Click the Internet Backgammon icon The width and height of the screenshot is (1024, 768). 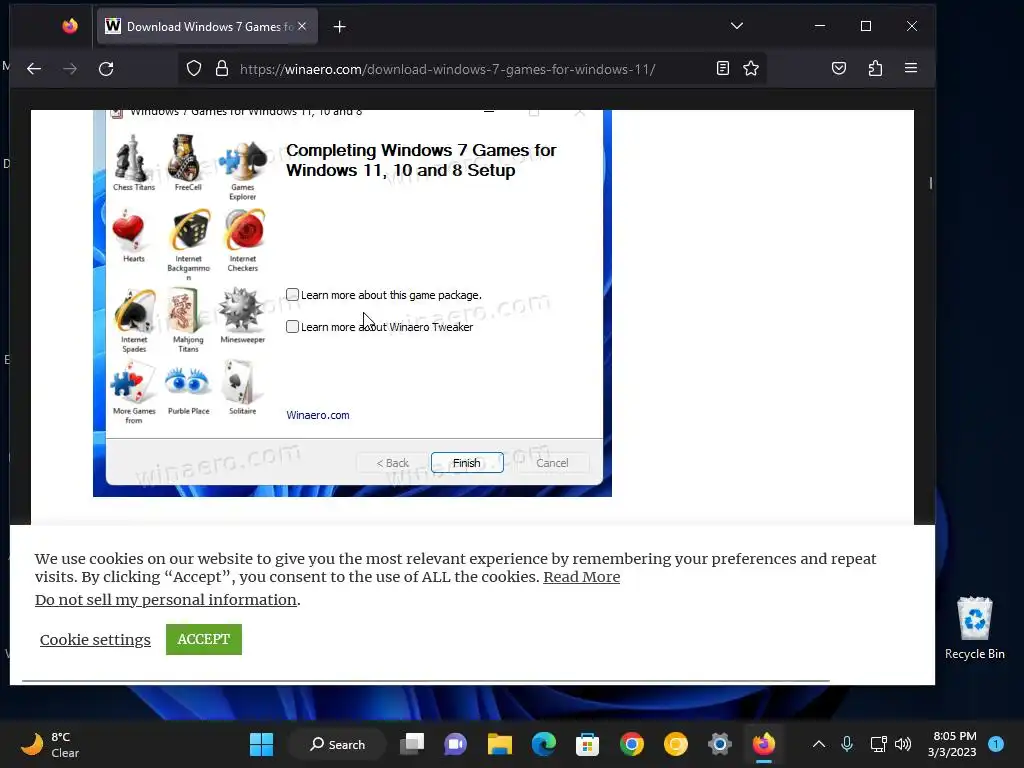[x=188, y=244]
